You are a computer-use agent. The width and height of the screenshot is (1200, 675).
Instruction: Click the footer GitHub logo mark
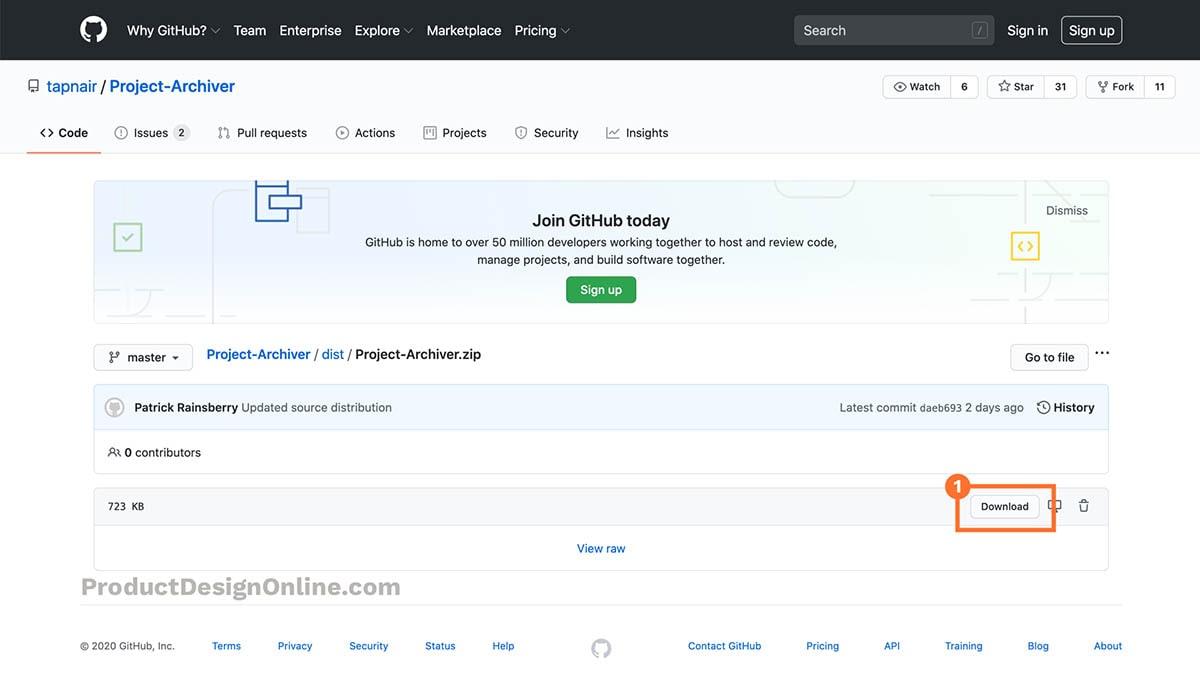pyautogui.click(x=601, y=648)
